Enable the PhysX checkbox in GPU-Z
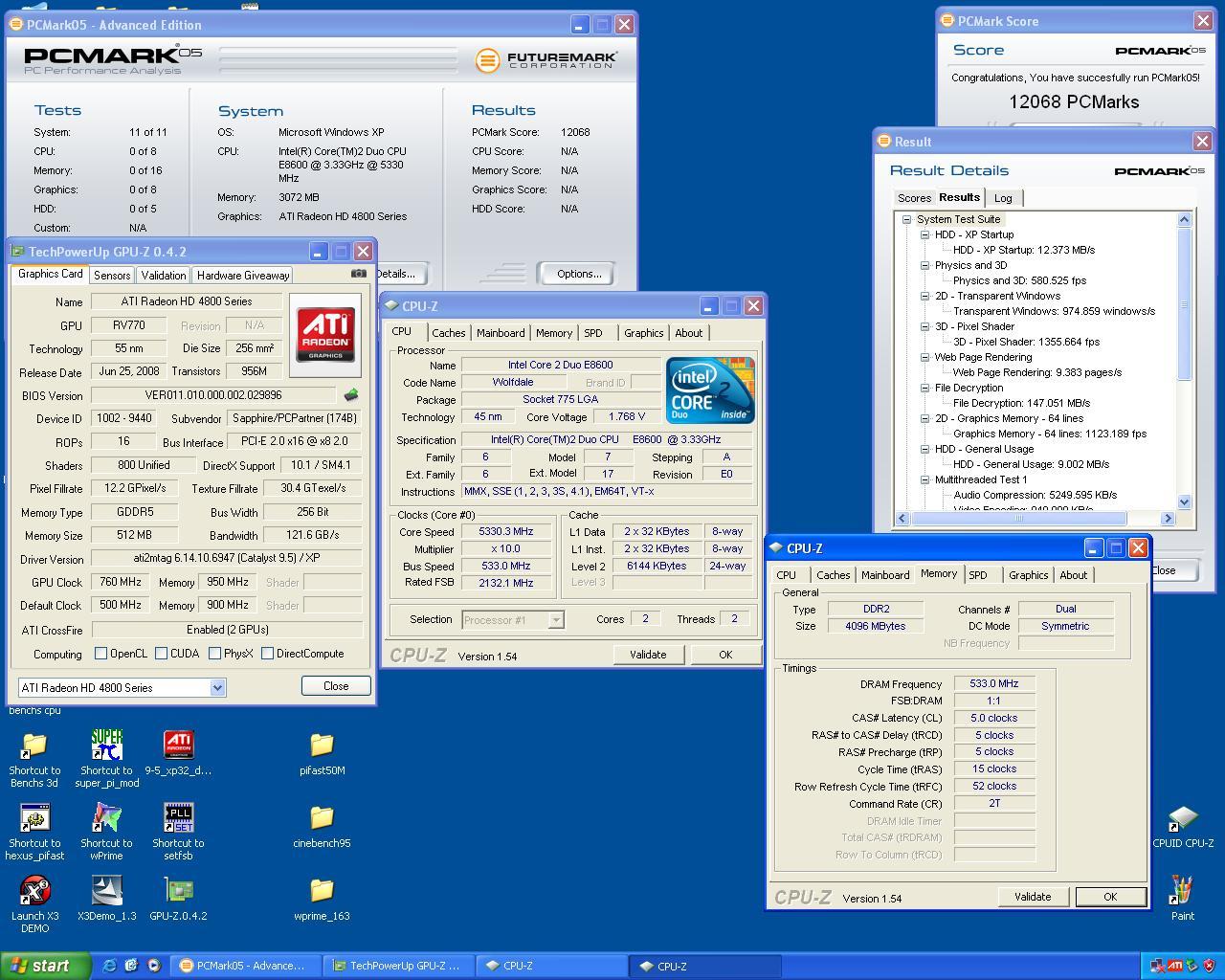Image resolution: width=1225 pixels, height=980 pixels. pos(214,654)
